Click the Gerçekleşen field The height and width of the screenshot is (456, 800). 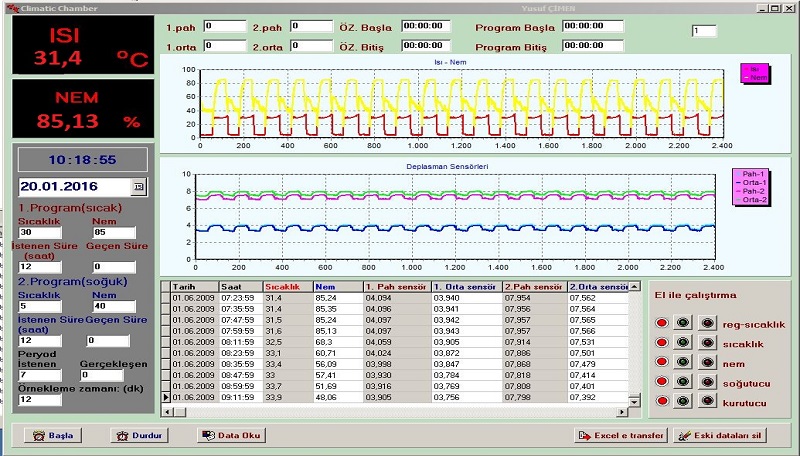tap(102, 375)
